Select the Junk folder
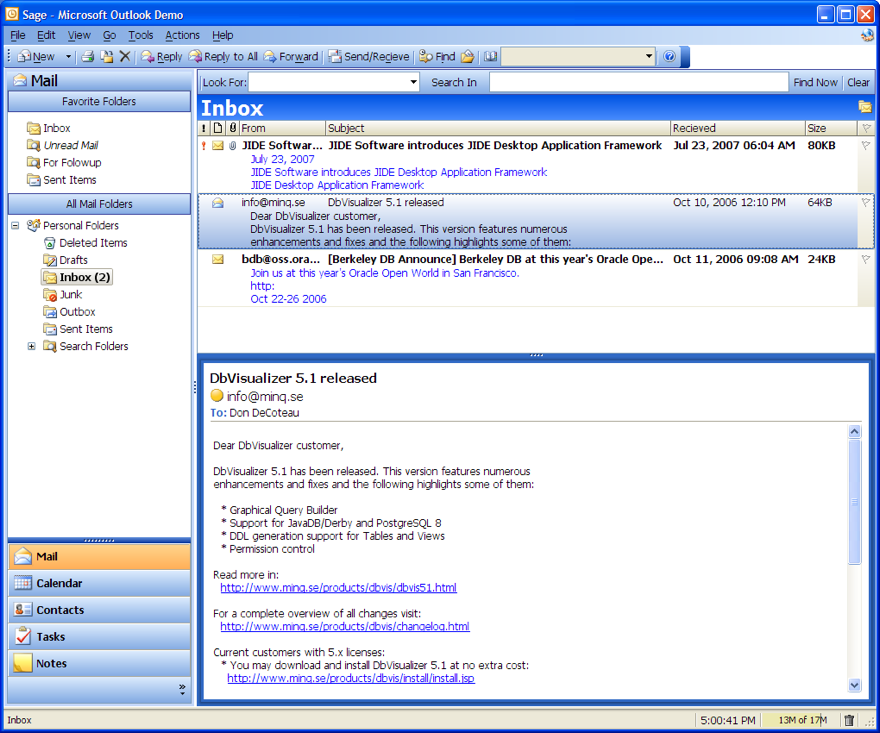880x733 pixels. click(x=63, y=295)
